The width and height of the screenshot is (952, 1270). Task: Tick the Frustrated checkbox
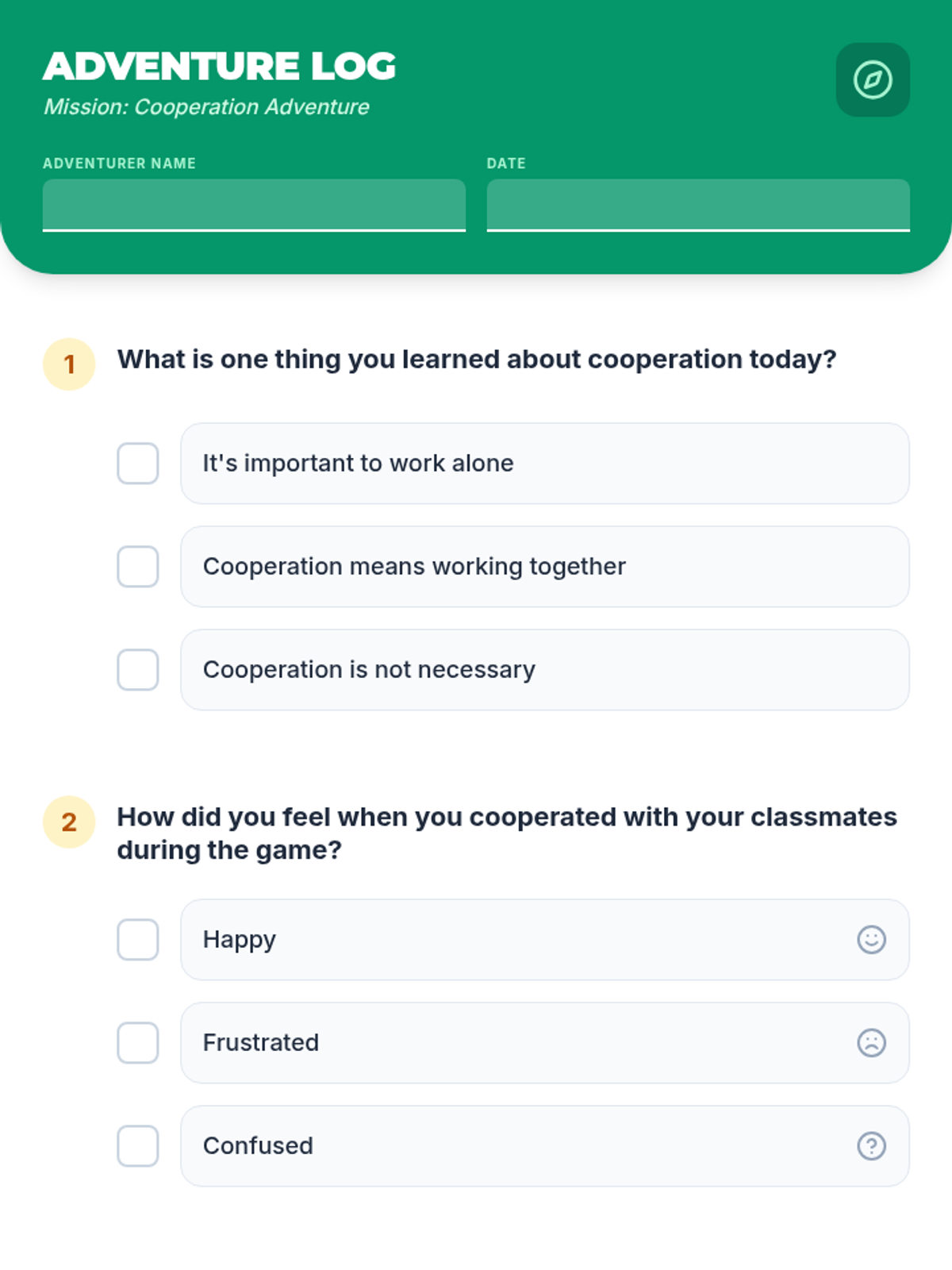click(x=138, y=1043)
